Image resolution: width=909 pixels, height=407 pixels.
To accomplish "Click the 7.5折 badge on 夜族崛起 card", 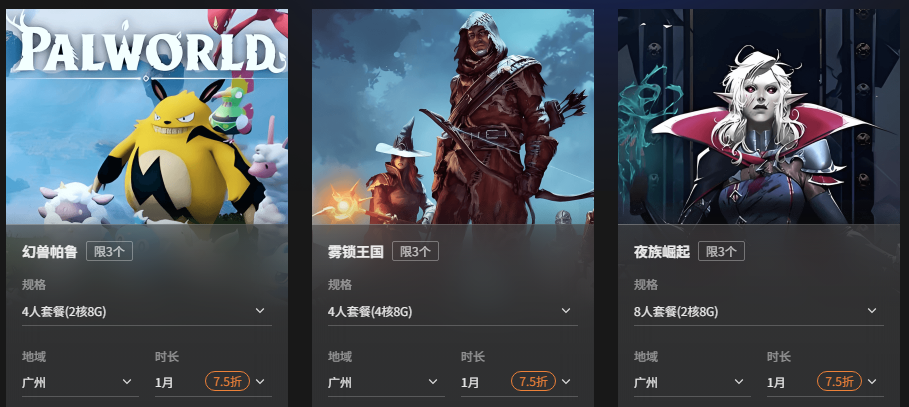I will [x=839, y=381].
